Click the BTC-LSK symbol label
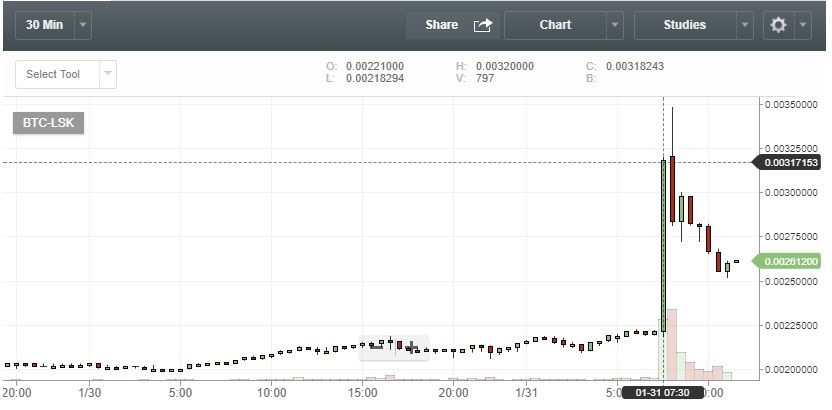 [x=48, y=123]
